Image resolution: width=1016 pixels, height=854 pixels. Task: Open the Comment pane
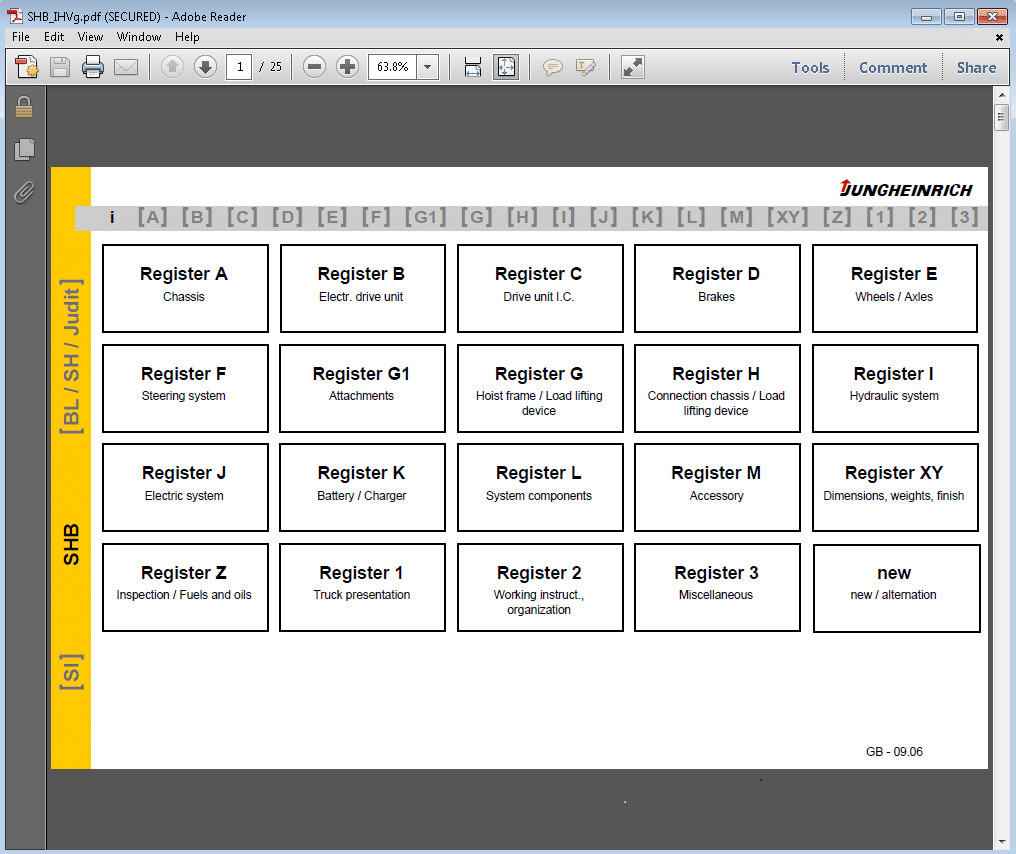pyautogui.click(x=893, y=67)
